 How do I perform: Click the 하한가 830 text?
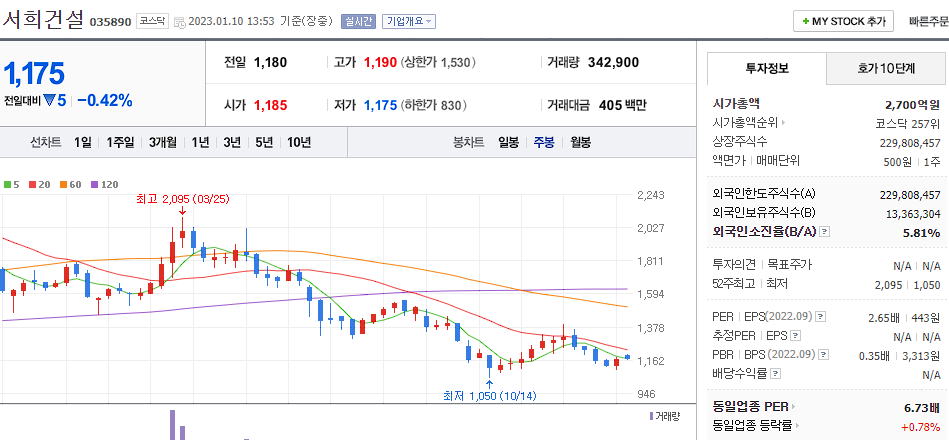433,105
